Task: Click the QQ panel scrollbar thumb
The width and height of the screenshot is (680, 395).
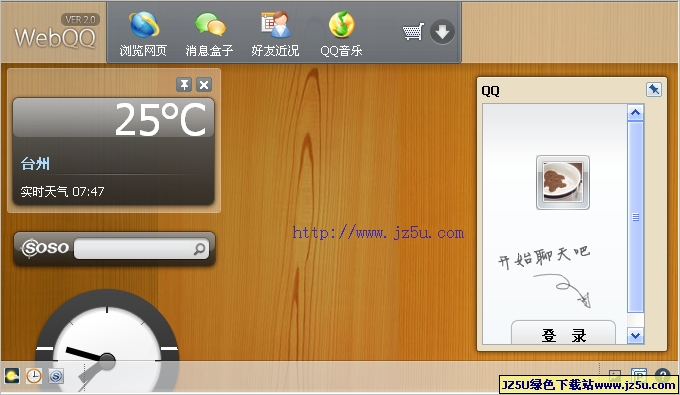Action: 635,217
